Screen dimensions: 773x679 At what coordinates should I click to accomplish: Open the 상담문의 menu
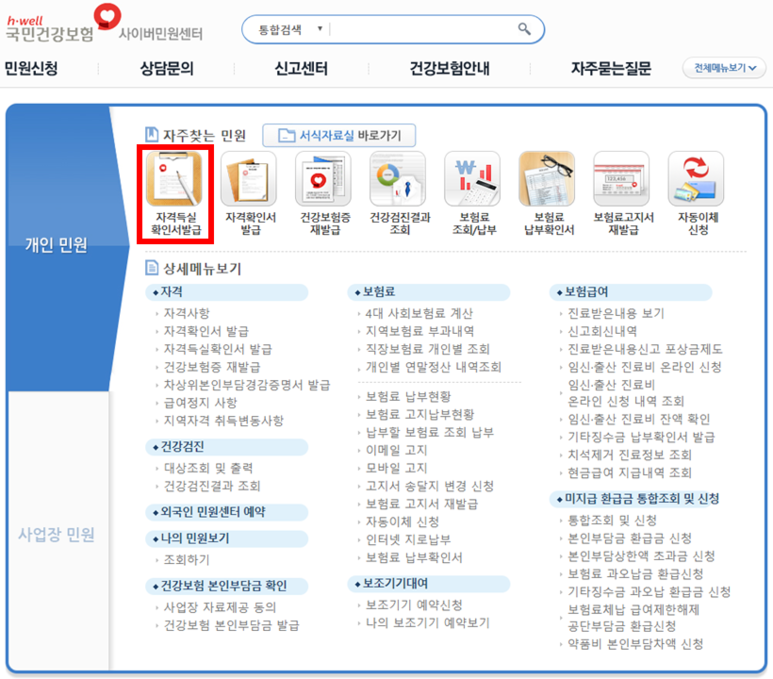[x=167, y=68]
